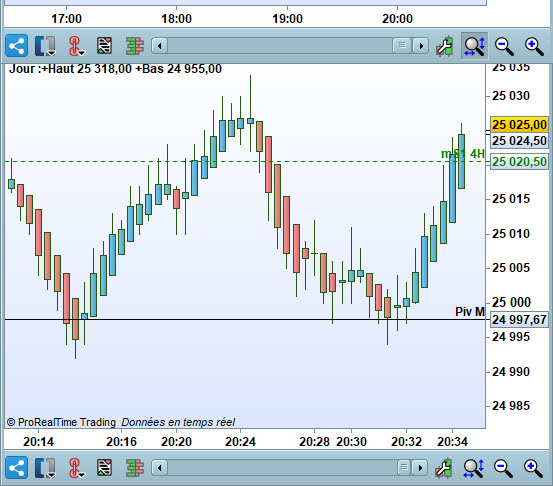553x486 pixels.
Task: Click the yellow 25 025,00 current price label
Action: click(519, 124)
